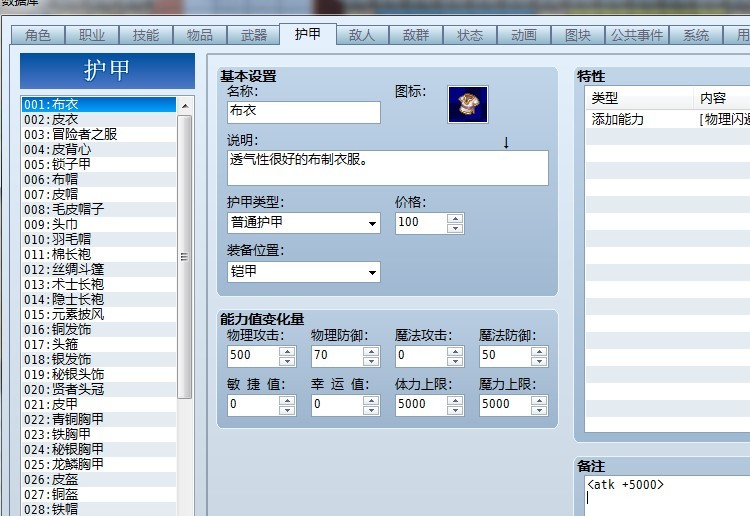Image resolution: width=750 pixels, height=516 pixels.
Task: Increase 敏捷值 with the up arrow
Action: [x=287, y=400]
